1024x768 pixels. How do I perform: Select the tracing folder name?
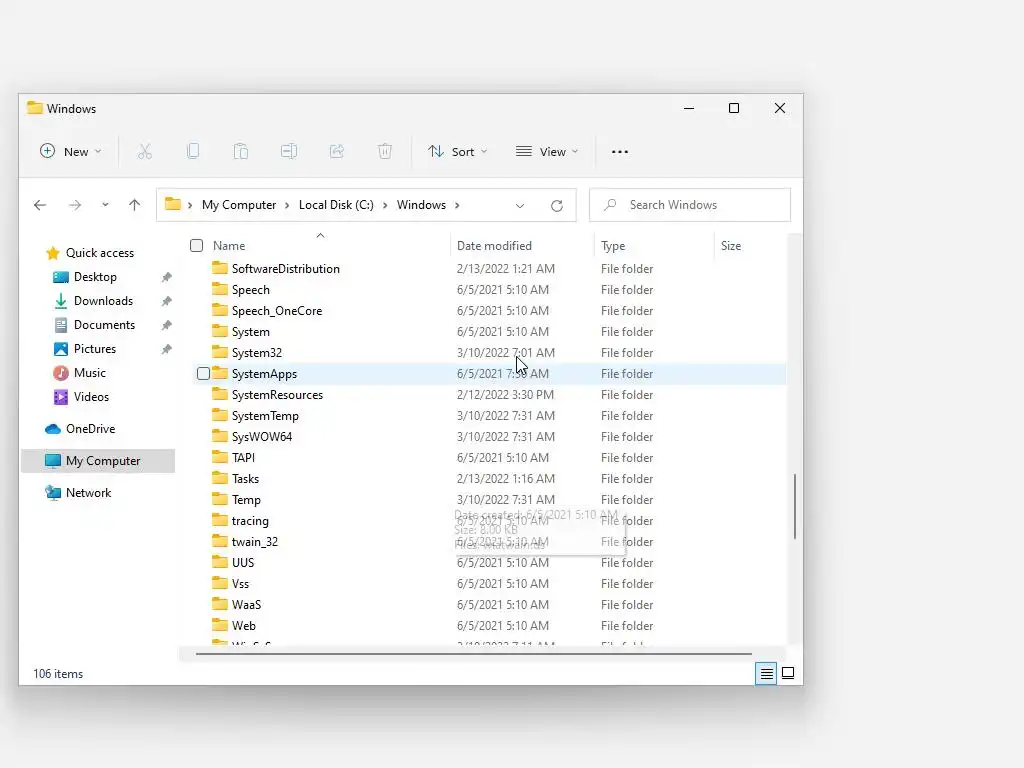click(250, 520)
